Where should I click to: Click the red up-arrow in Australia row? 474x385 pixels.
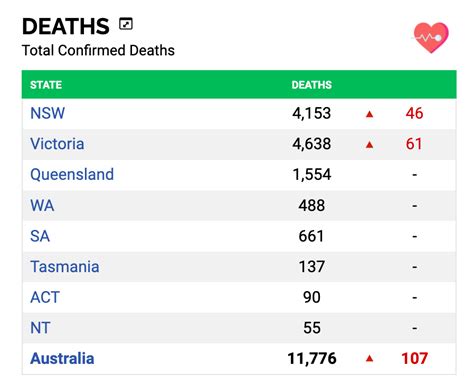369,359
